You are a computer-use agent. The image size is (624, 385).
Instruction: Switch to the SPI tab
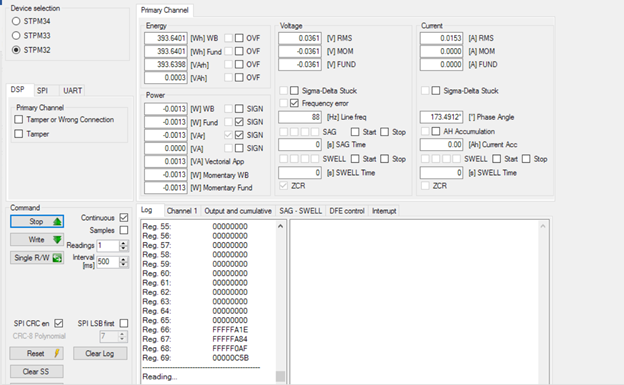point(43,90)
